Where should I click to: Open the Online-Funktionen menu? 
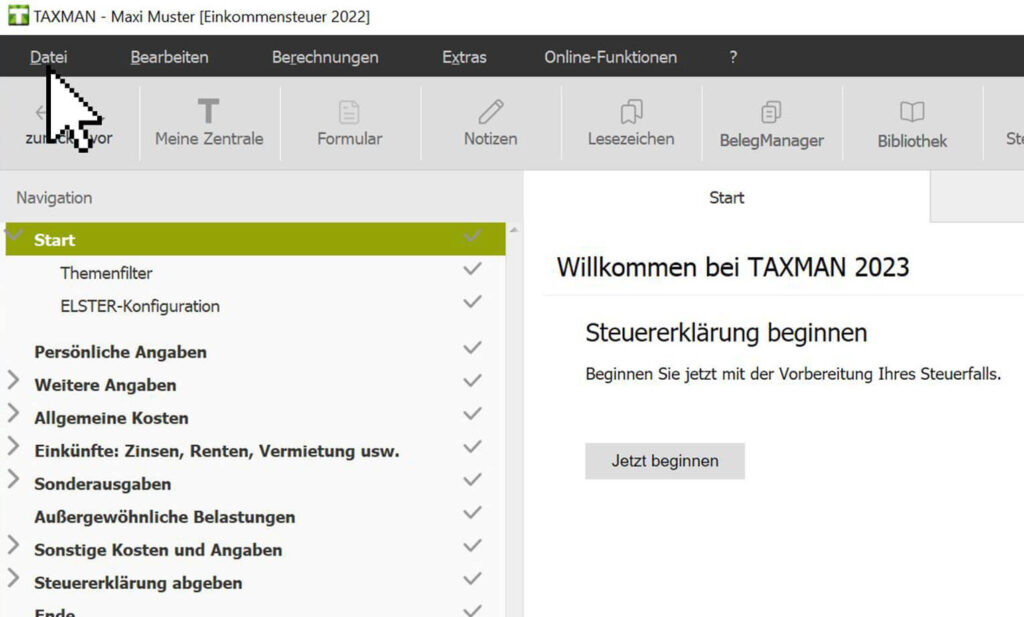click(x=611, y=57)
